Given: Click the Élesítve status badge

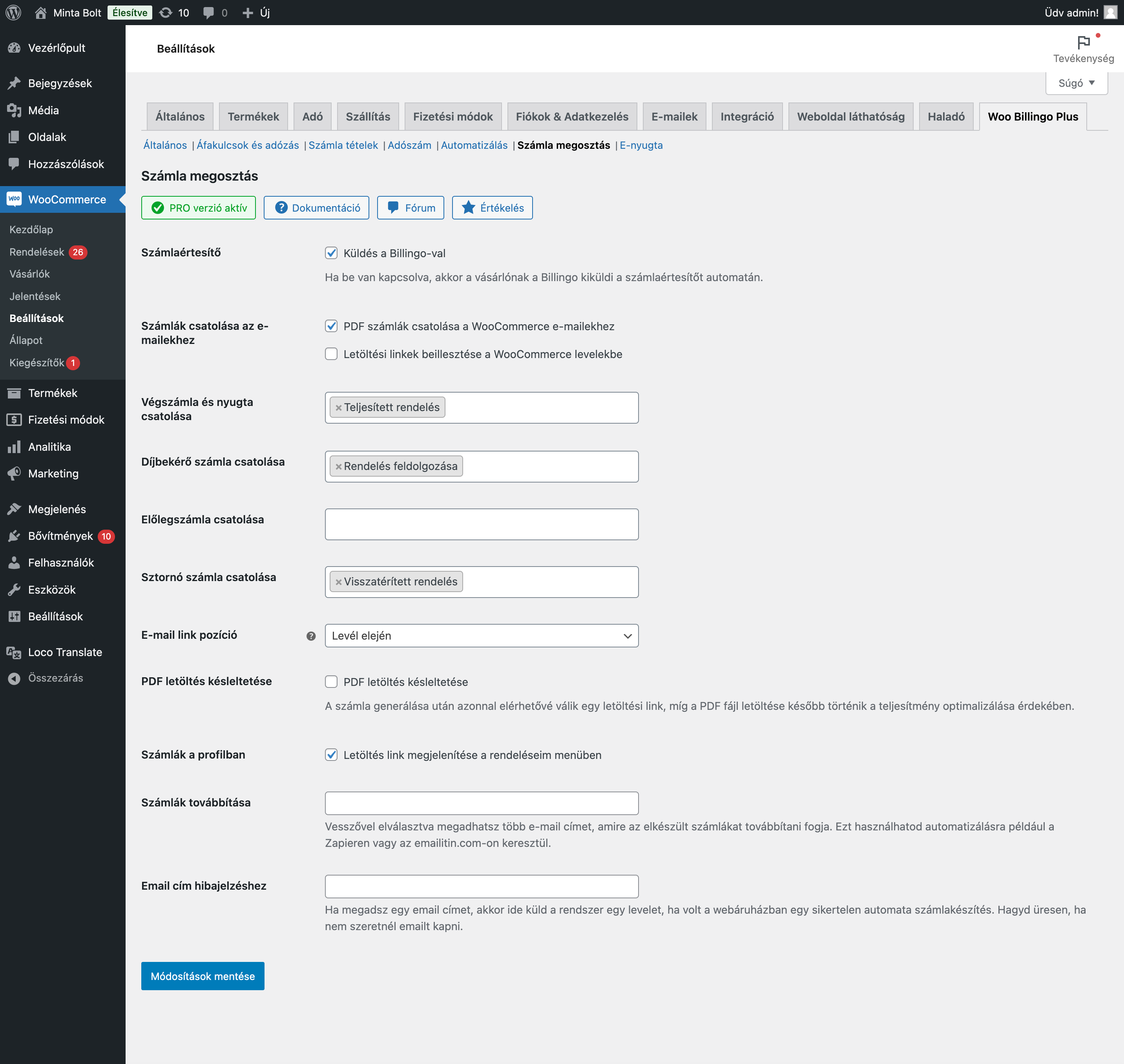Looking at the screenshot, I should pyautogui.click(x=130, y=13).
